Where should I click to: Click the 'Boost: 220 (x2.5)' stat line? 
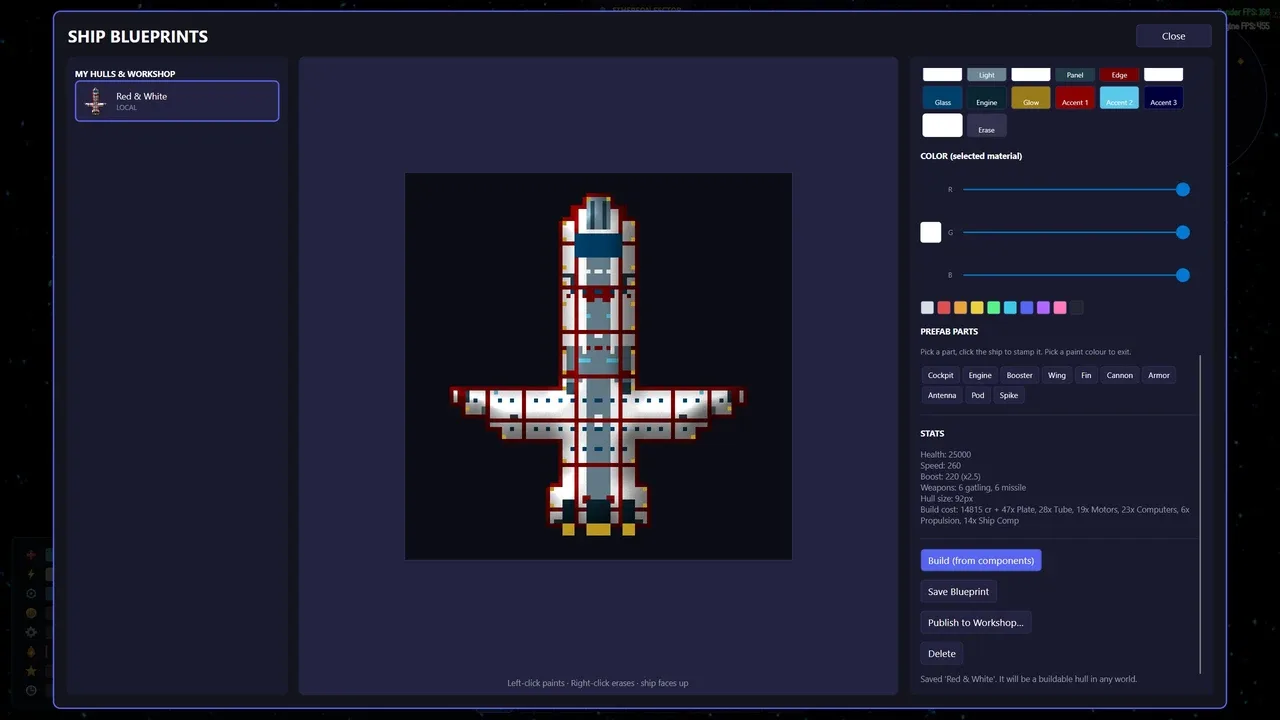(x=950, y=477)
